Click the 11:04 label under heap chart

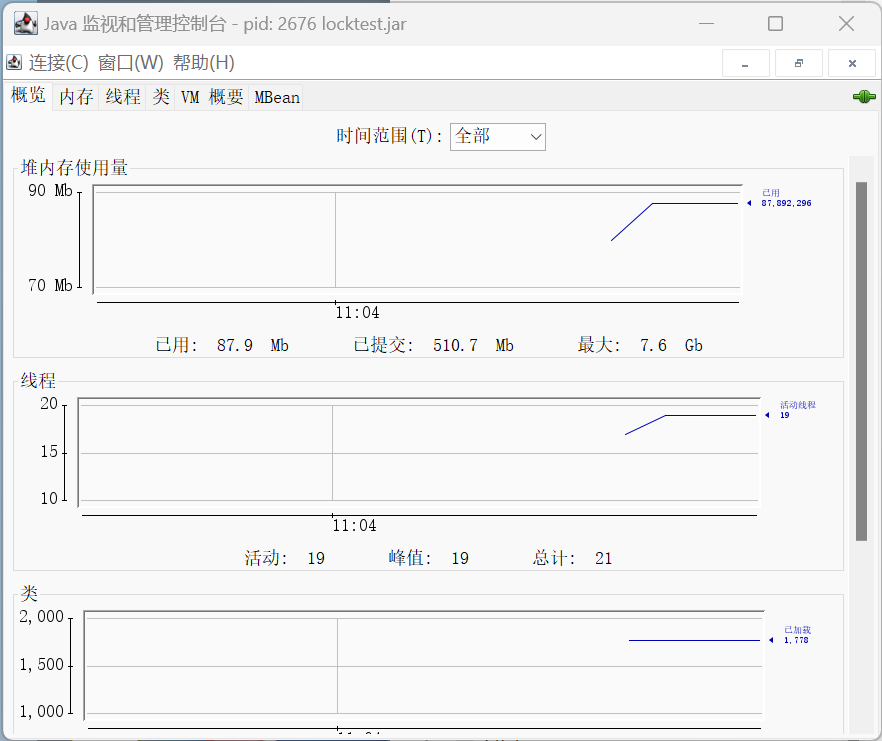357,312
